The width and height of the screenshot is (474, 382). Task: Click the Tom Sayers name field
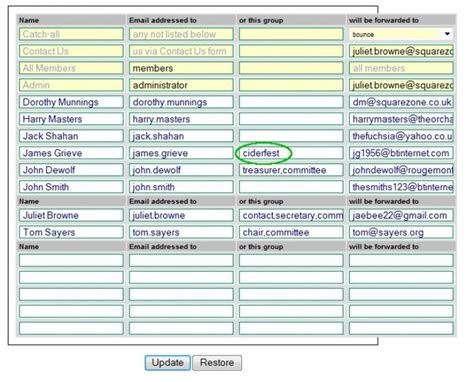click(71, 232)
